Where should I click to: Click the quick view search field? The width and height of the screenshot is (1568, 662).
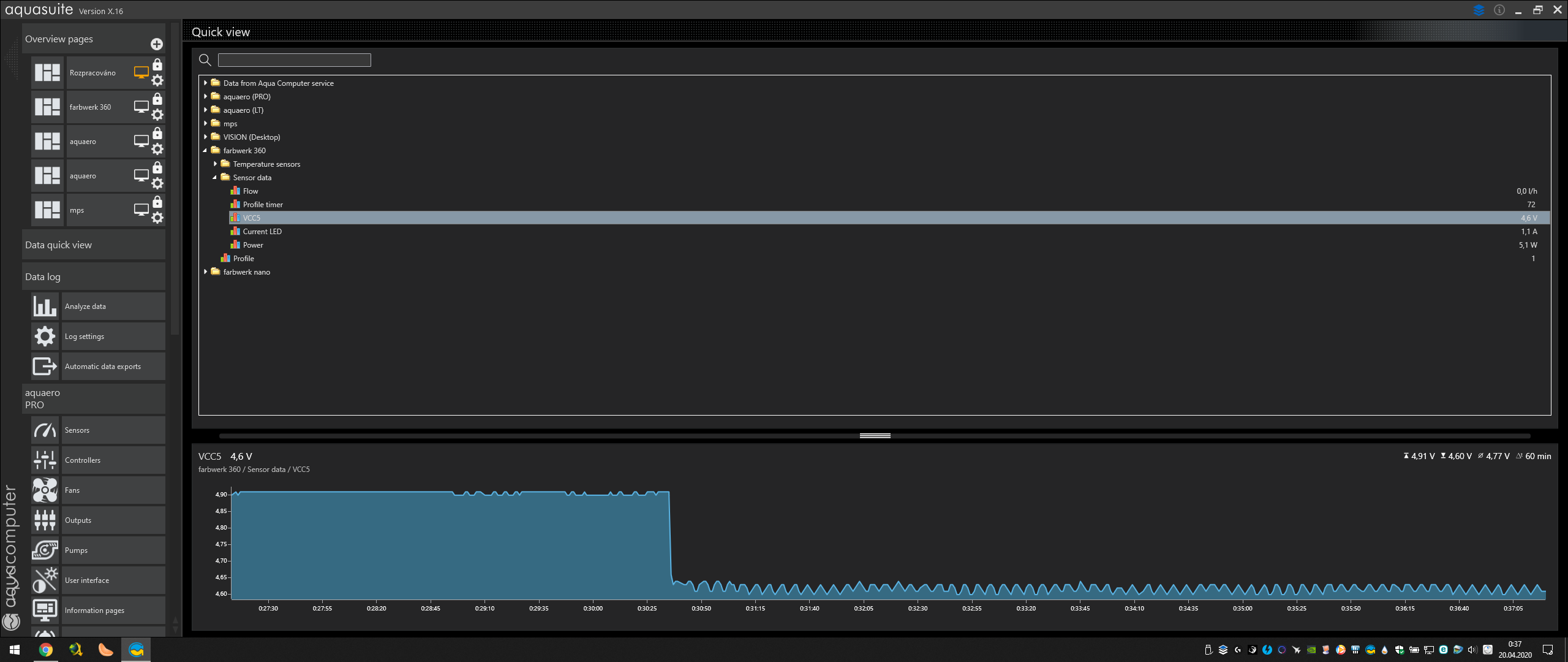(x=294, y=59)
